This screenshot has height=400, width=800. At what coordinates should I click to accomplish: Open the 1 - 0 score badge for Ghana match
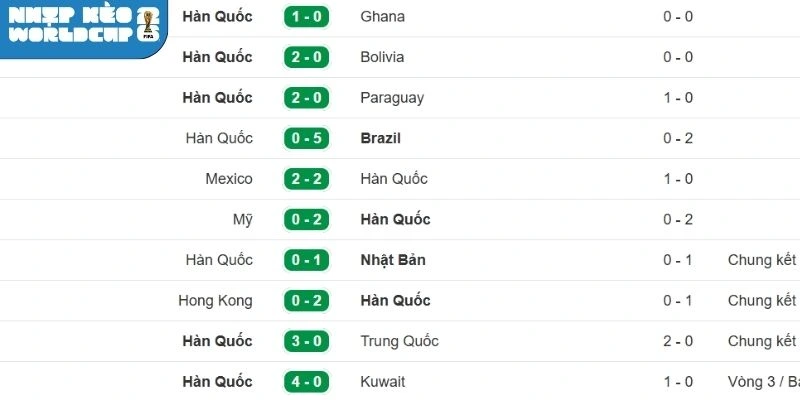pos(307,17)
